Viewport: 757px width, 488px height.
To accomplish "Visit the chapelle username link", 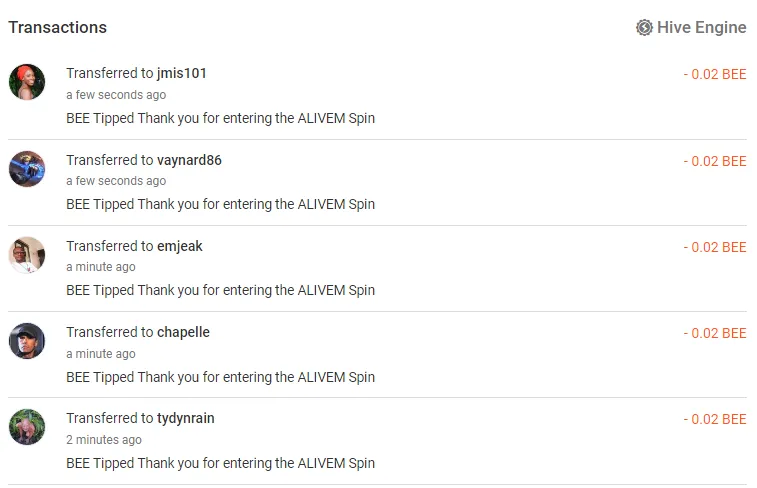I will [183, 332].
